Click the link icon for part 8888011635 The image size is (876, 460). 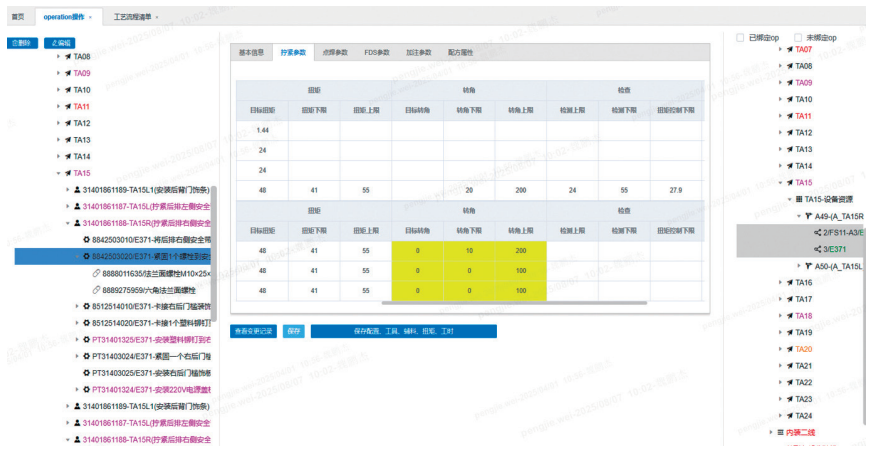tap(96, 273)
